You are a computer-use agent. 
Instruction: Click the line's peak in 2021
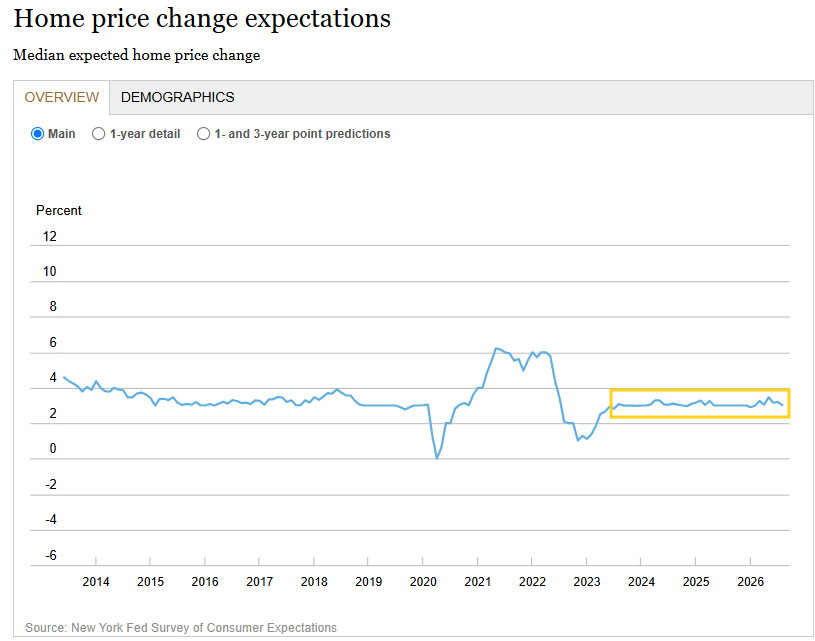click(496, 348)
